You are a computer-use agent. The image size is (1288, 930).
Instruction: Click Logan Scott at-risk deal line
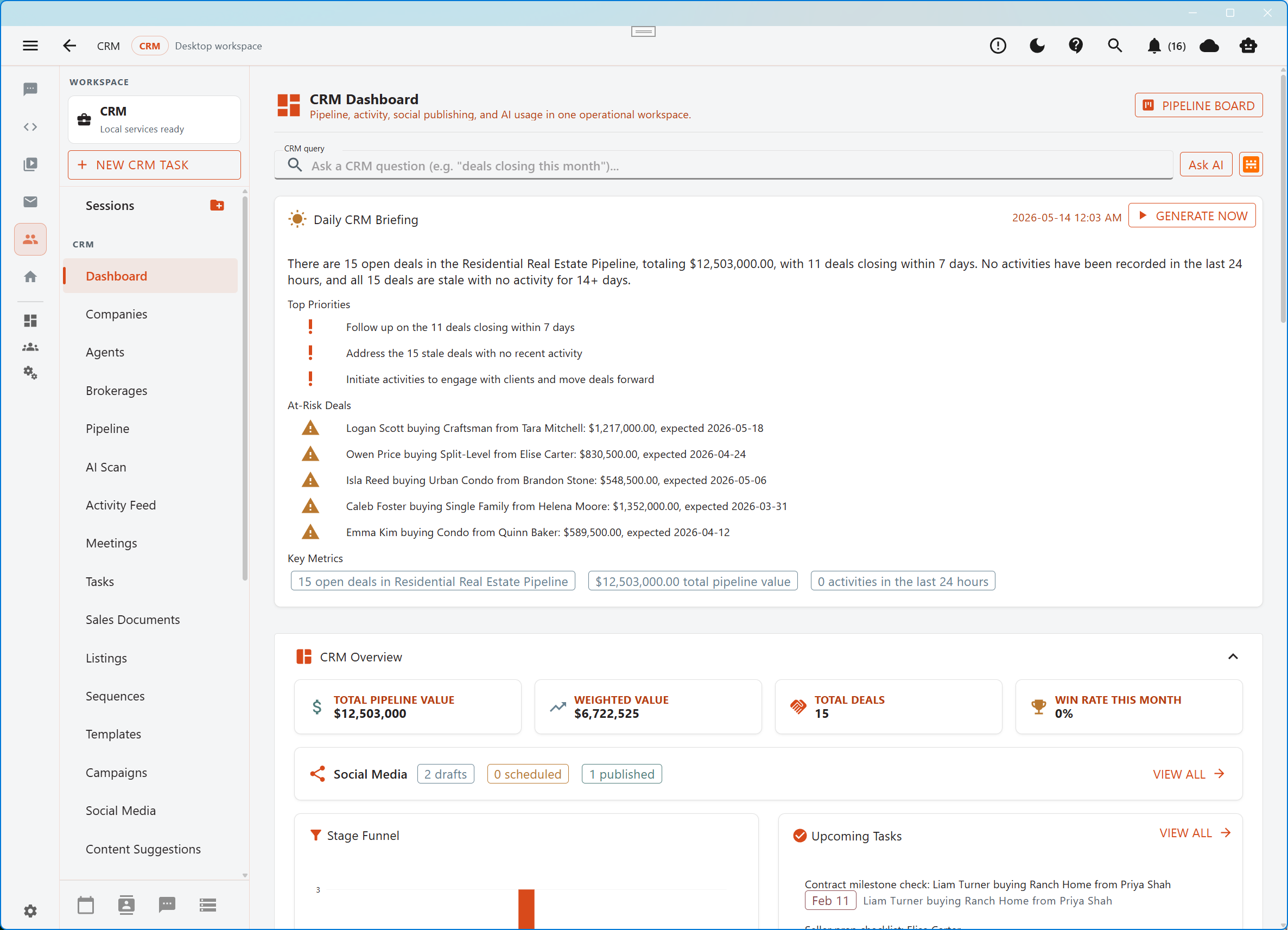pos(554,428)
